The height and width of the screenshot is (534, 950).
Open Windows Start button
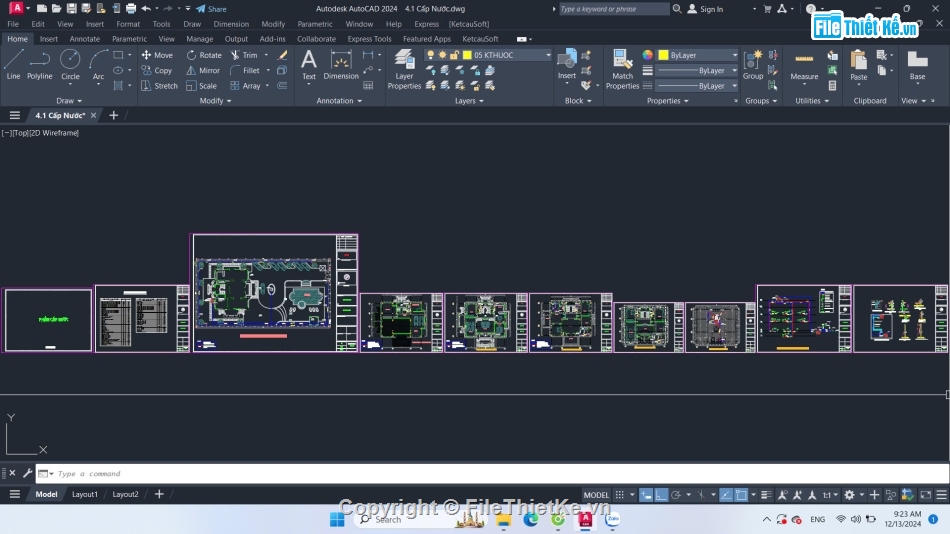pyautogui.click(x=337, y=519)
